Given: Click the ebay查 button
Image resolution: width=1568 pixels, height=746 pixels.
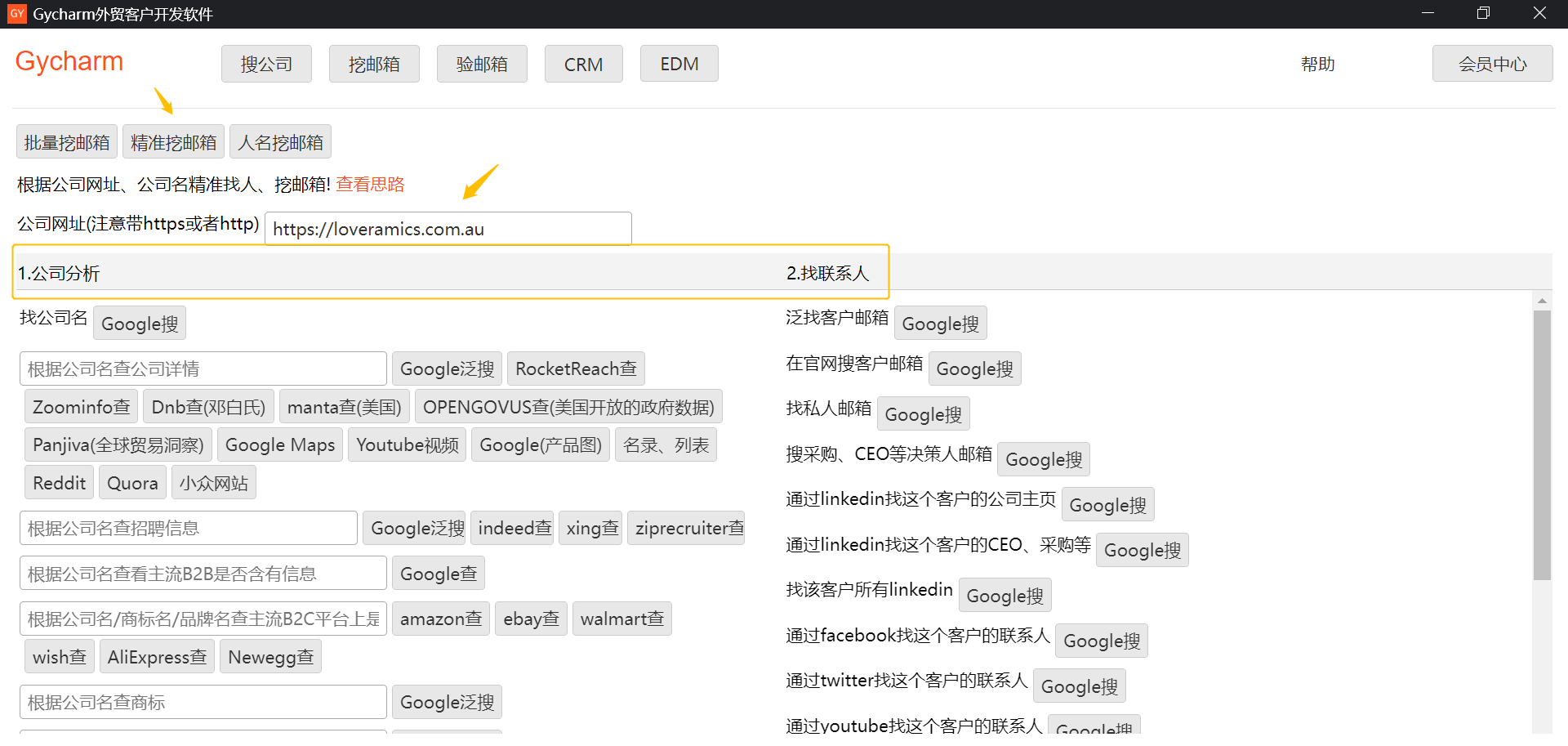Looking at the screenshot, I should [531, 619].
